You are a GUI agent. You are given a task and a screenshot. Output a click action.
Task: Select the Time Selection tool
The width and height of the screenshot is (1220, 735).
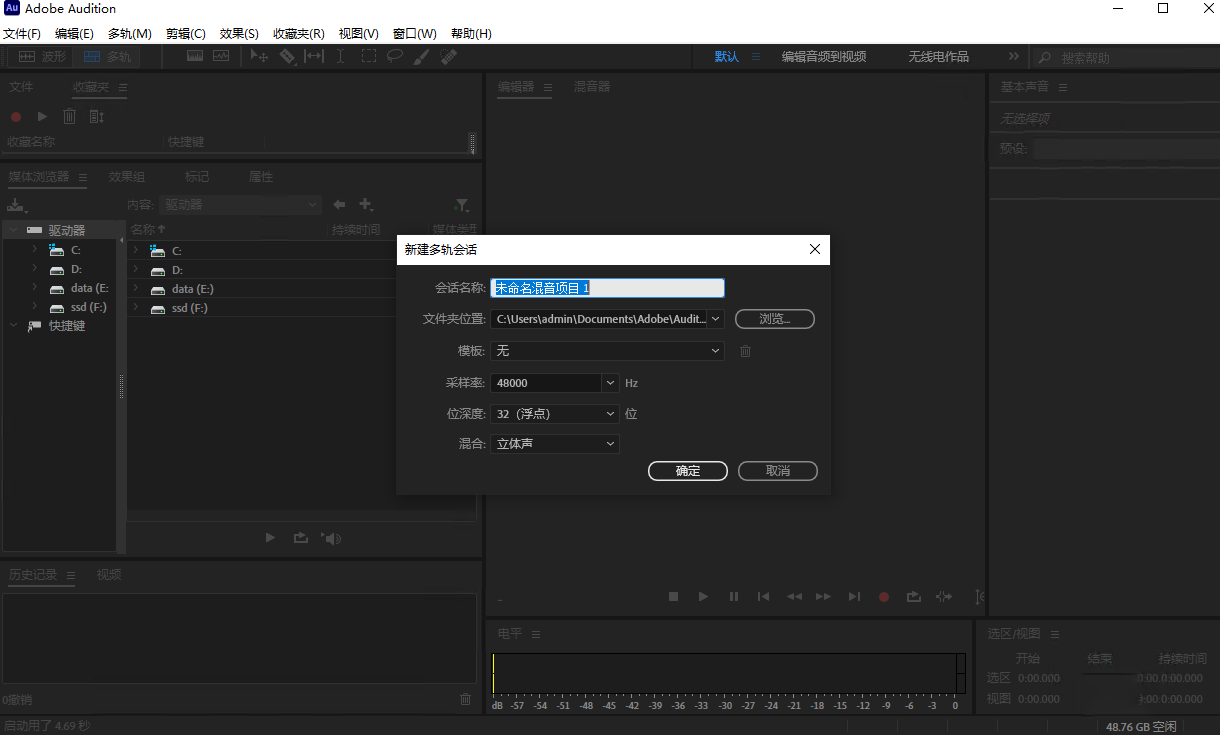[341, 57]
